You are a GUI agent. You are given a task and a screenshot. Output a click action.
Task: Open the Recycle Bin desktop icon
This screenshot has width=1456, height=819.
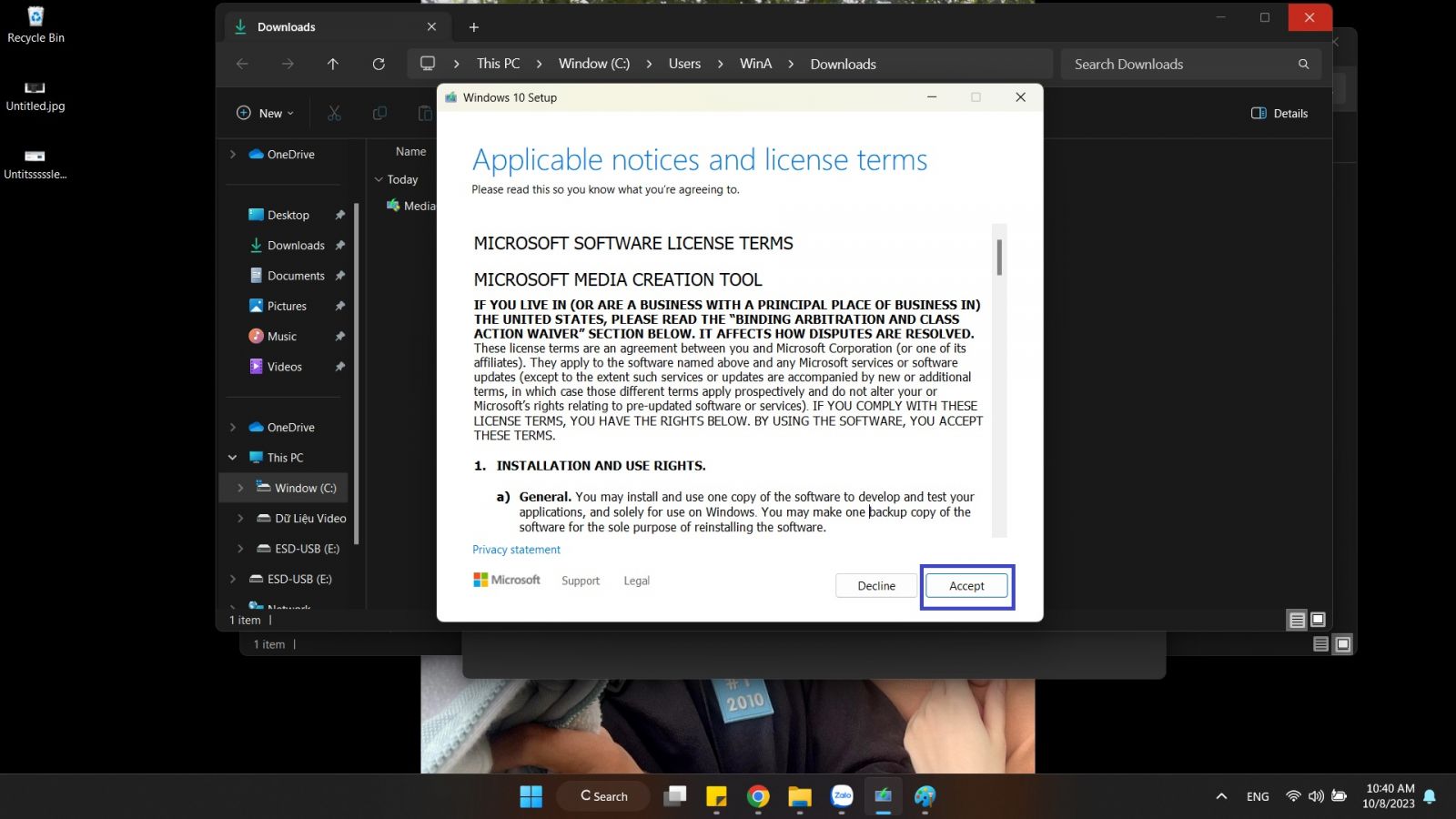tap(35, 25)
